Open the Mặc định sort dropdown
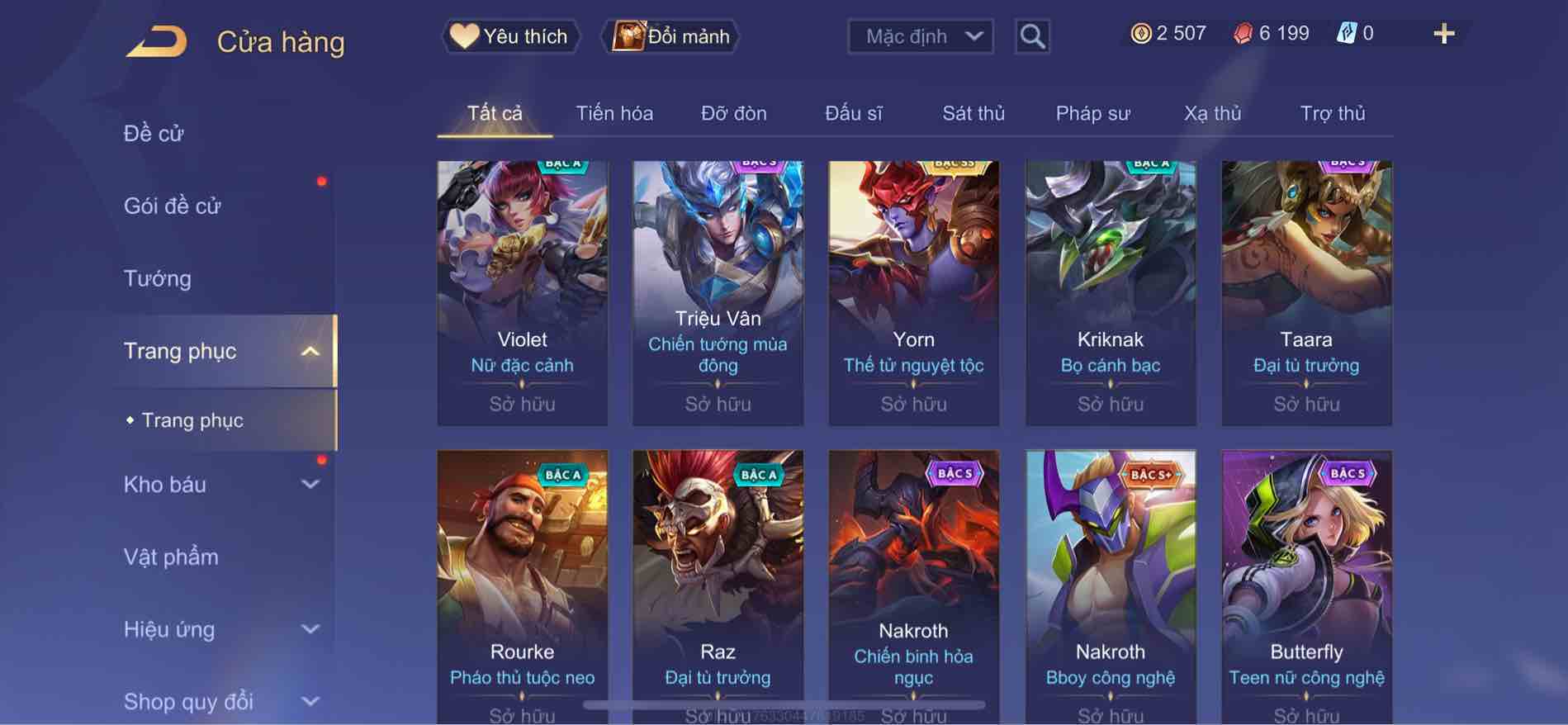 tap(921, 36)
